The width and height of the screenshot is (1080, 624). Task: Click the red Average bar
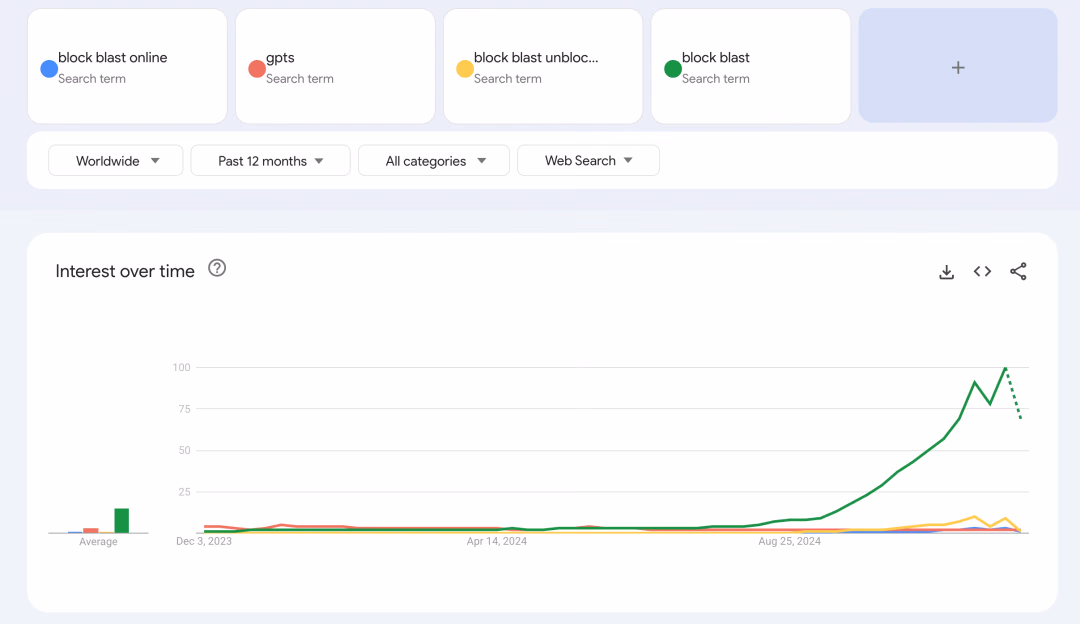point(91,530)
